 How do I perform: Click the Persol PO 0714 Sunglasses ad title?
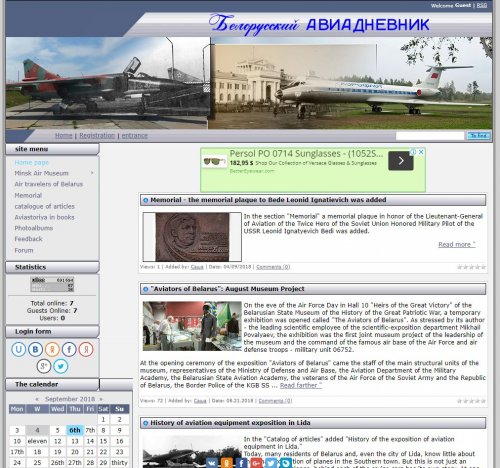click(x=306, y=154)
